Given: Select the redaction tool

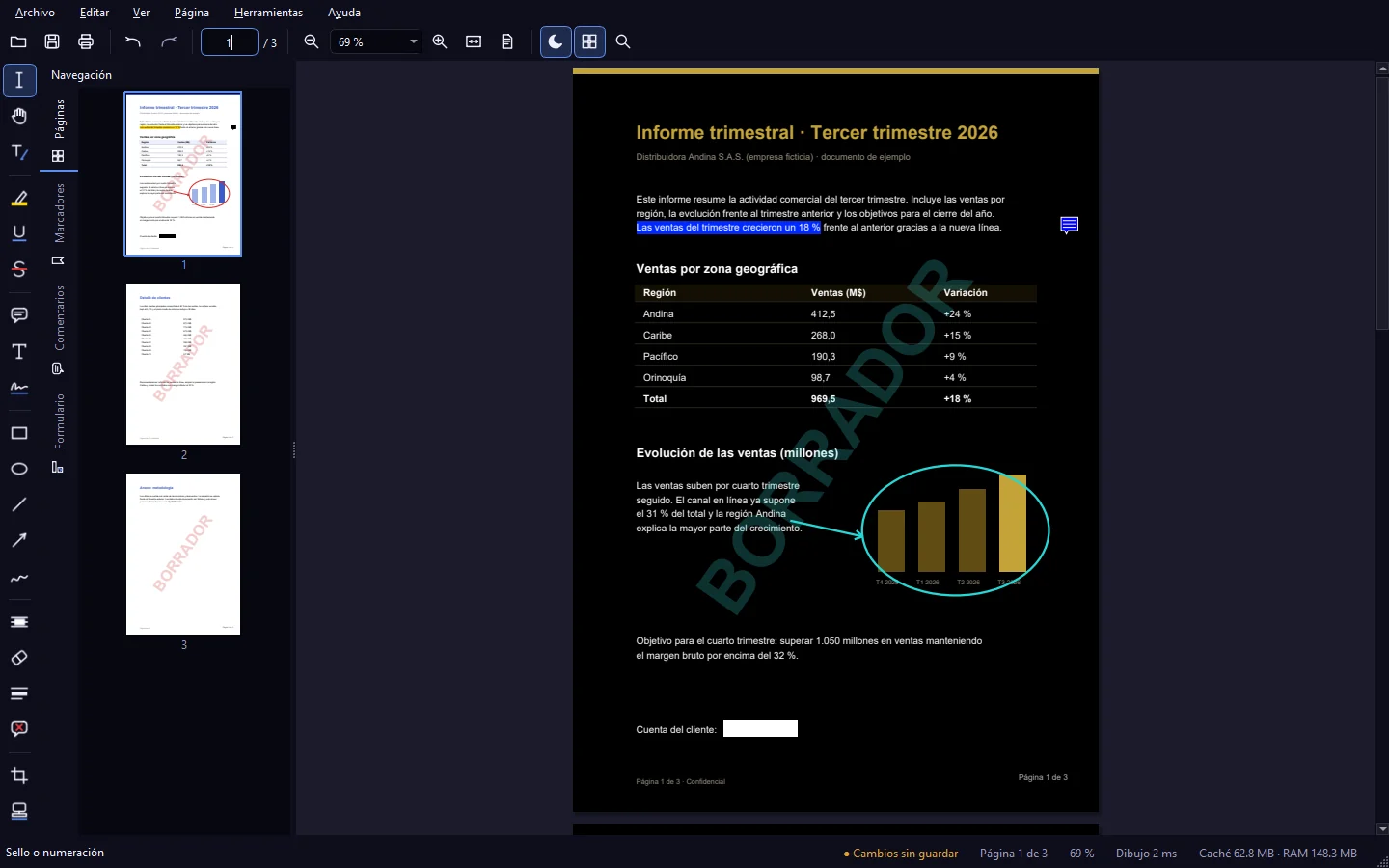Looking at the screenshot, I should 19,622.
